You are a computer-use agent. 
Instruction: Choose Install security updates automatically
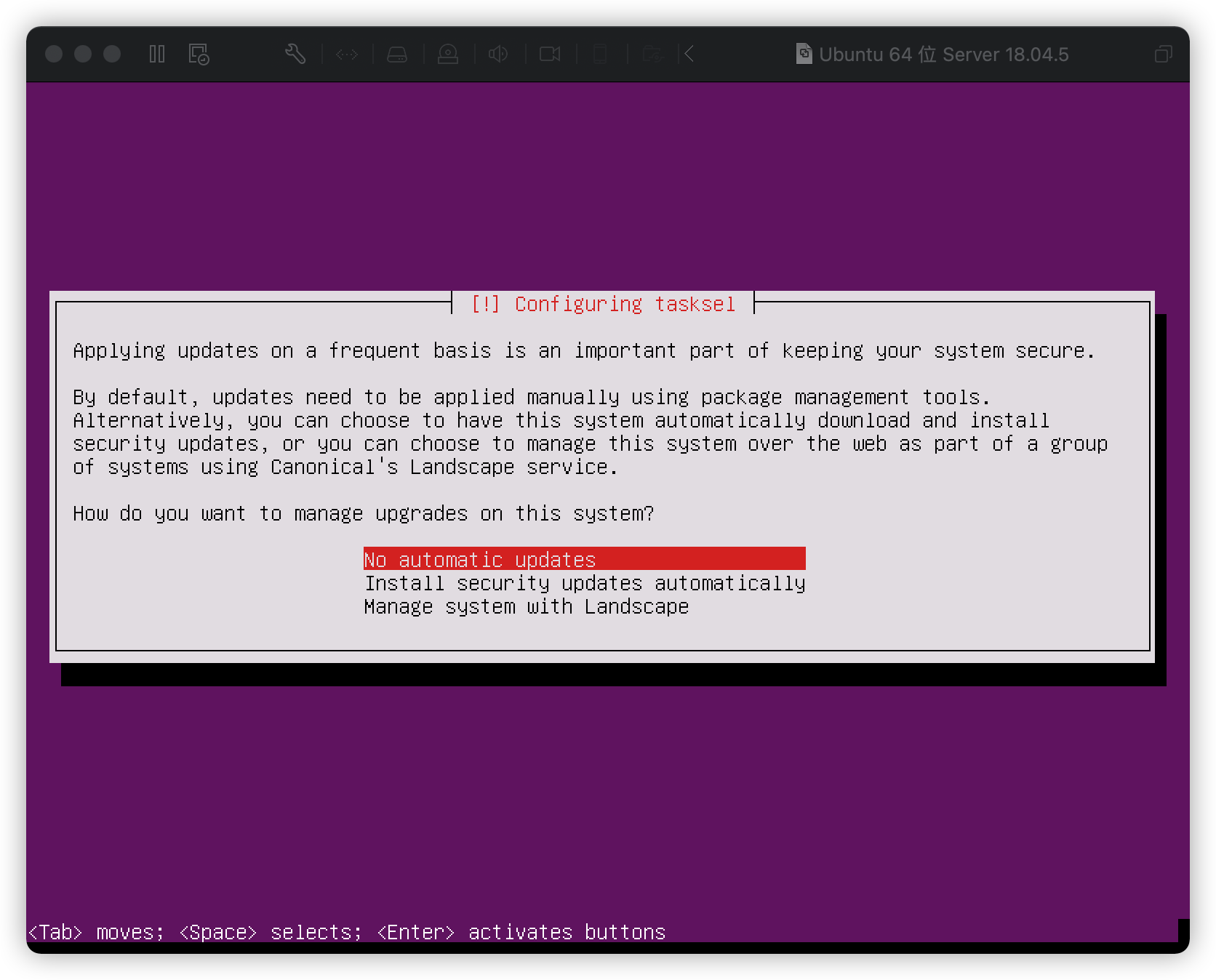(x=585, y=583)
